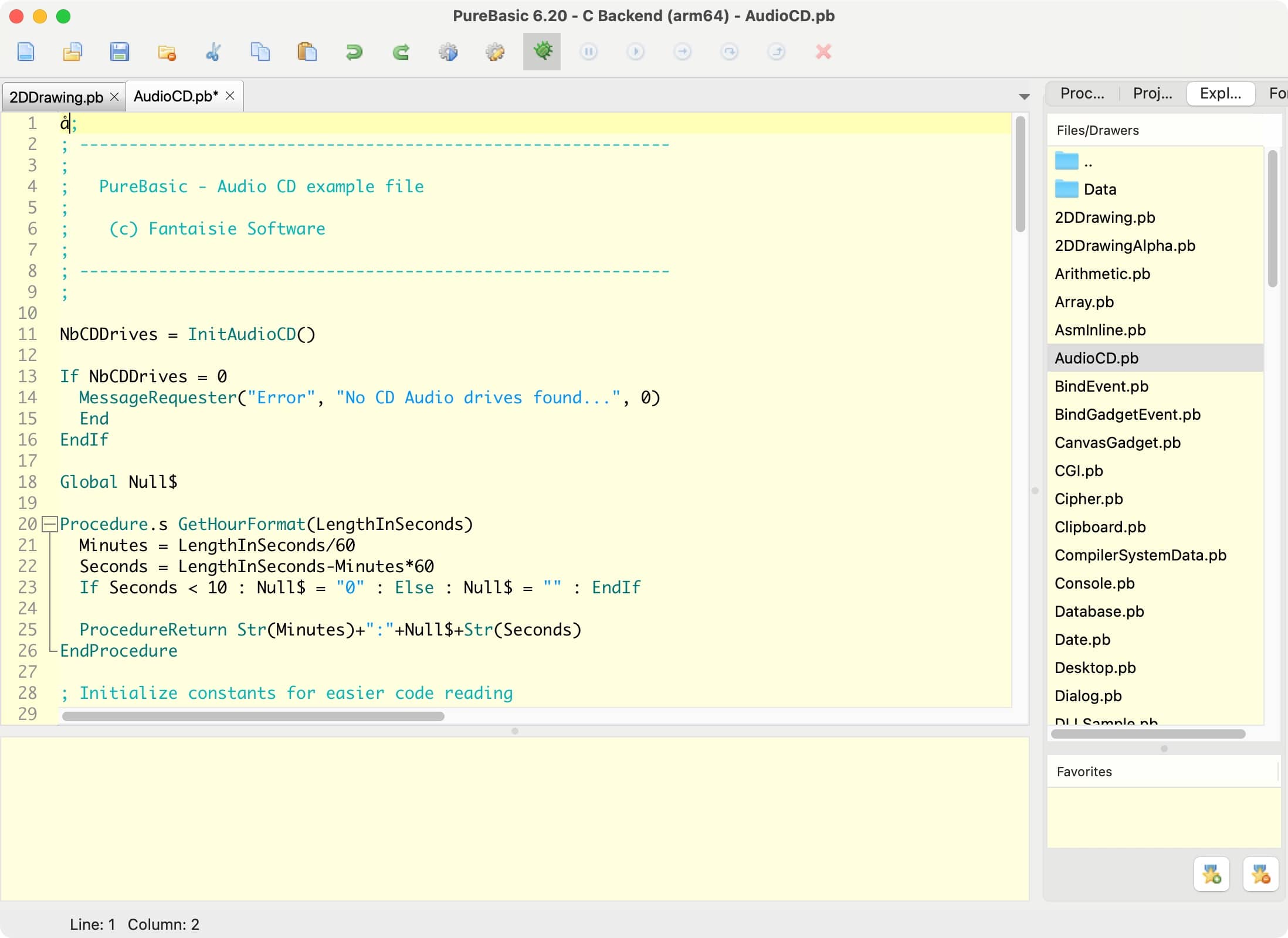Open the compiler options gear icon
Image resolution: width=1288 pixels, height=938 pixels.
click(495, 52)
